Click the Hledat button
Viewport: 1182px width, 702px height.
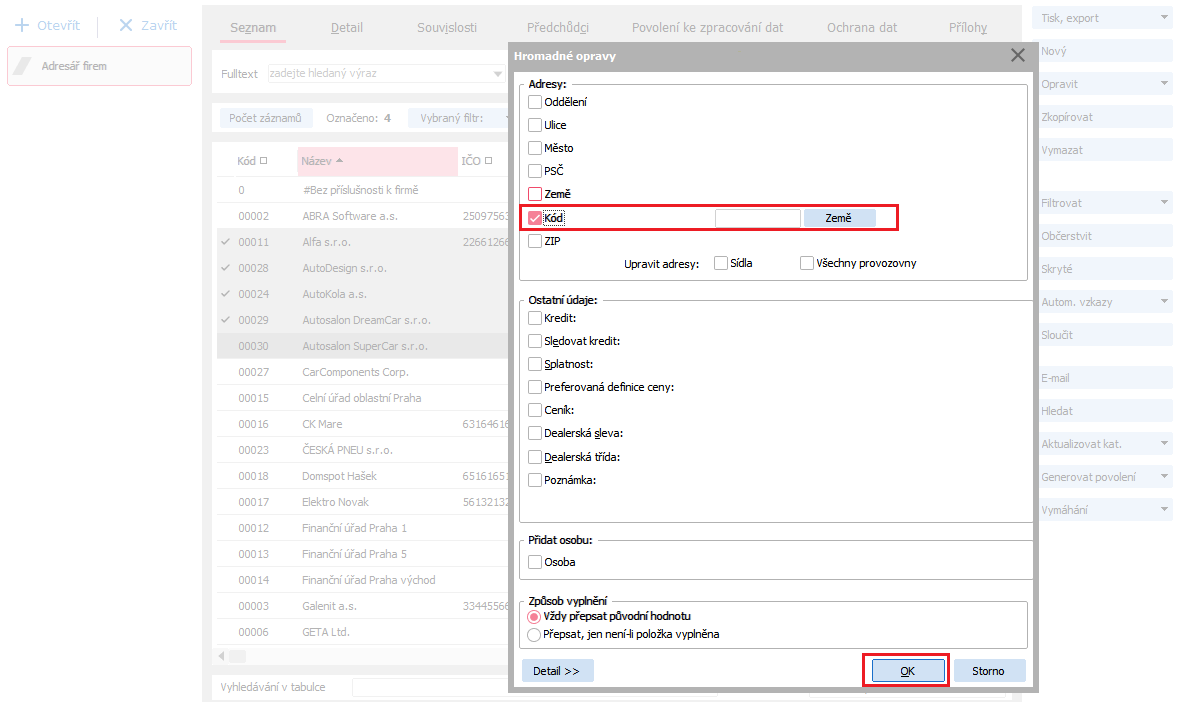(1105, 411)
